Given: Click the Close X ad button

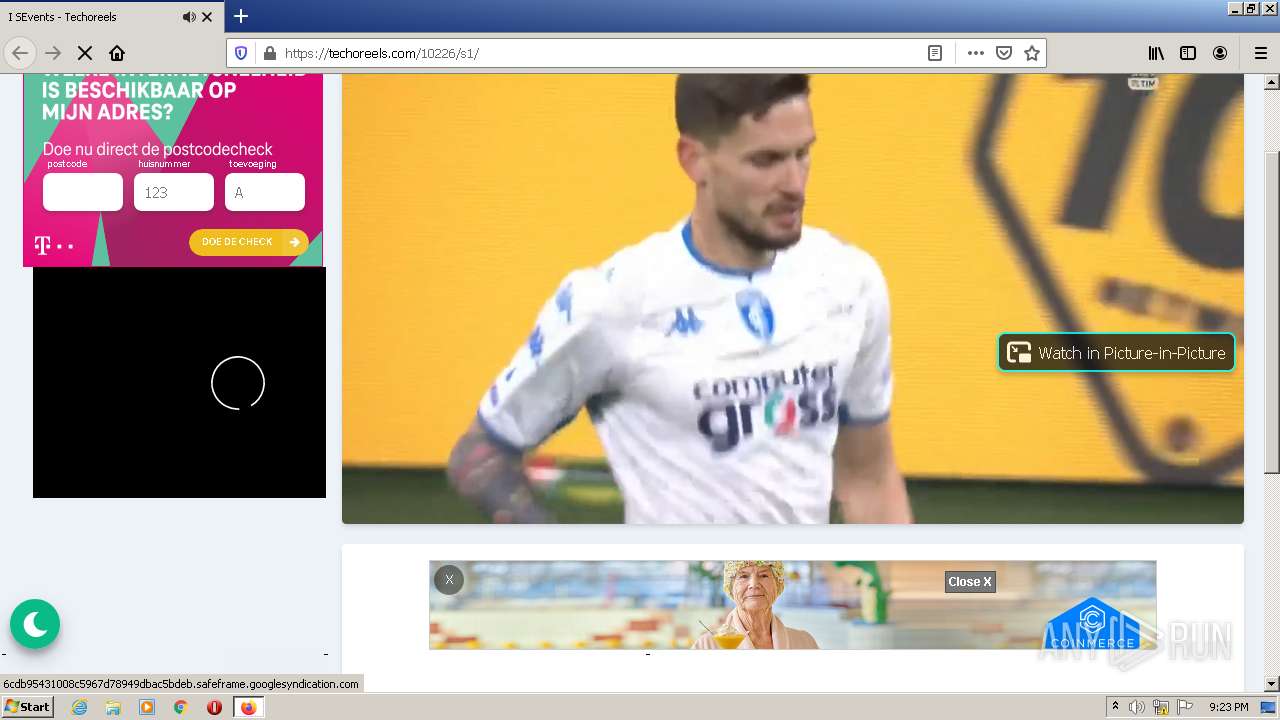Looking at the screenshot, I should coord(970,581).
